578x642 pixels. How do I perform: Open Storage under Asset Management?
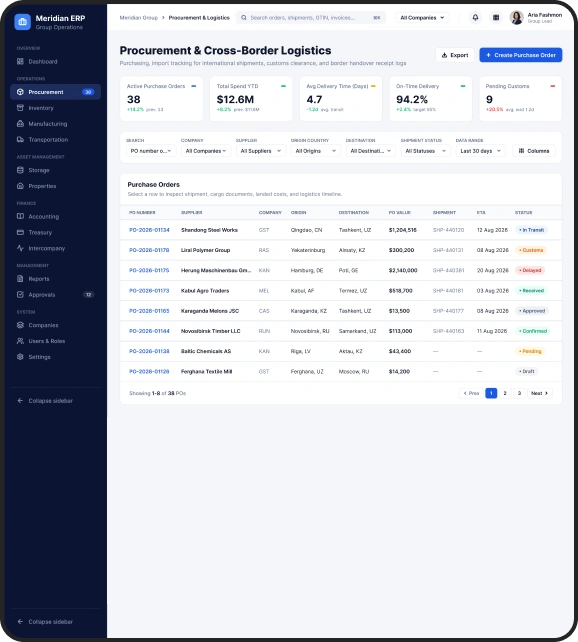click(x=55, y=170)
